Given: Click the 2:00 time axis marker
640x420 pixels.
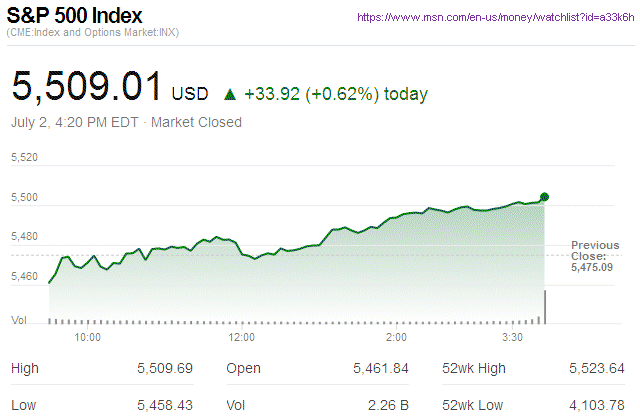Looking at the screenshot, I should [x=397, y=338].
